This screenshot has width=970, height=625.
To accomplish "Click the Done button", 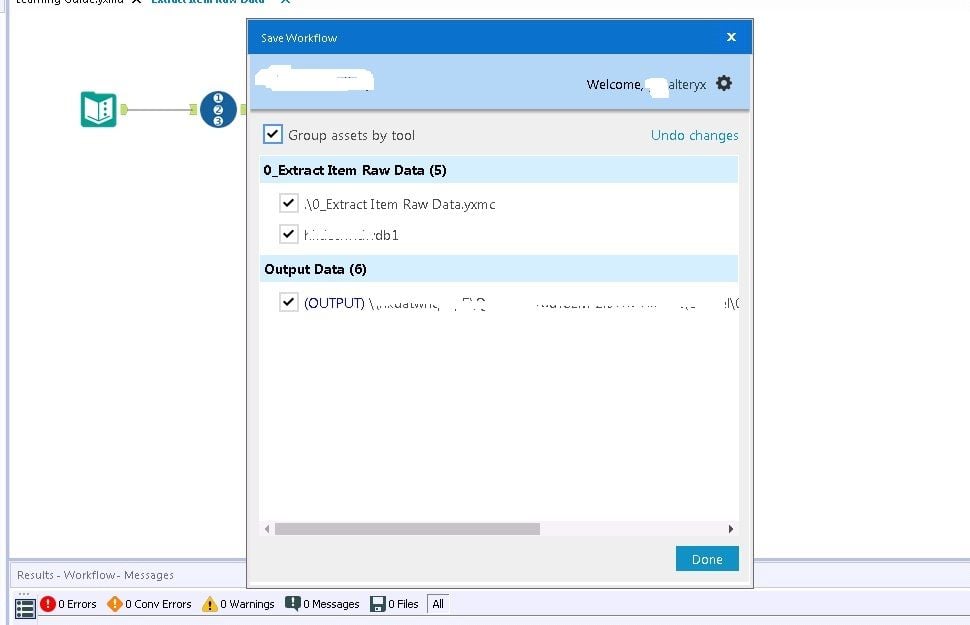I will pyautogui.click(x=707, y=559).
